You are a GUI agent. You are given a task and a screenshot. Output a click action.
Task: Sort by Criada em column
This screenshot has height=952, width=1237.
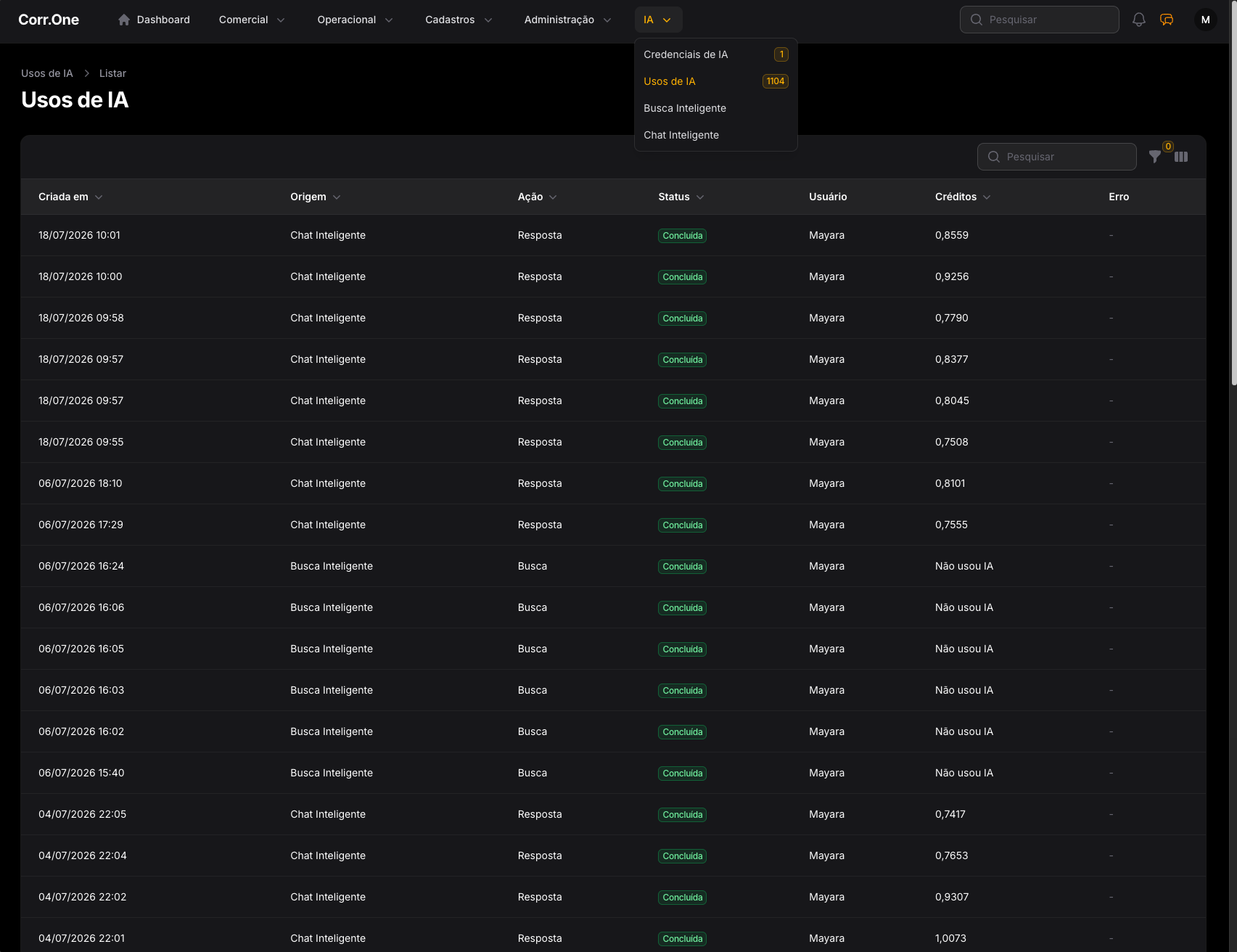coord(70,197)
